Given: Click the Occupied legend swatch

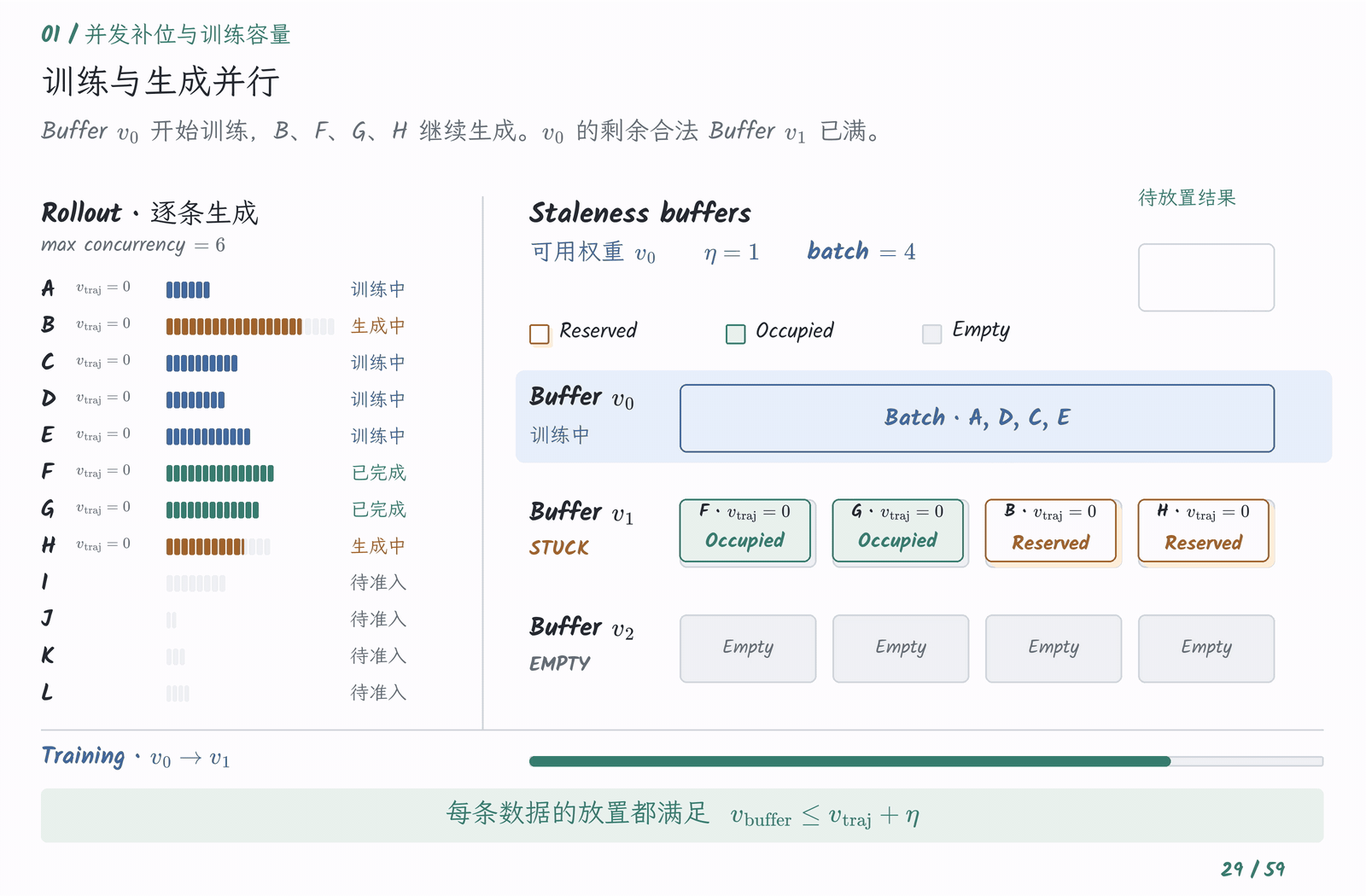Looking at the screenshot, I should coord(736,334).
